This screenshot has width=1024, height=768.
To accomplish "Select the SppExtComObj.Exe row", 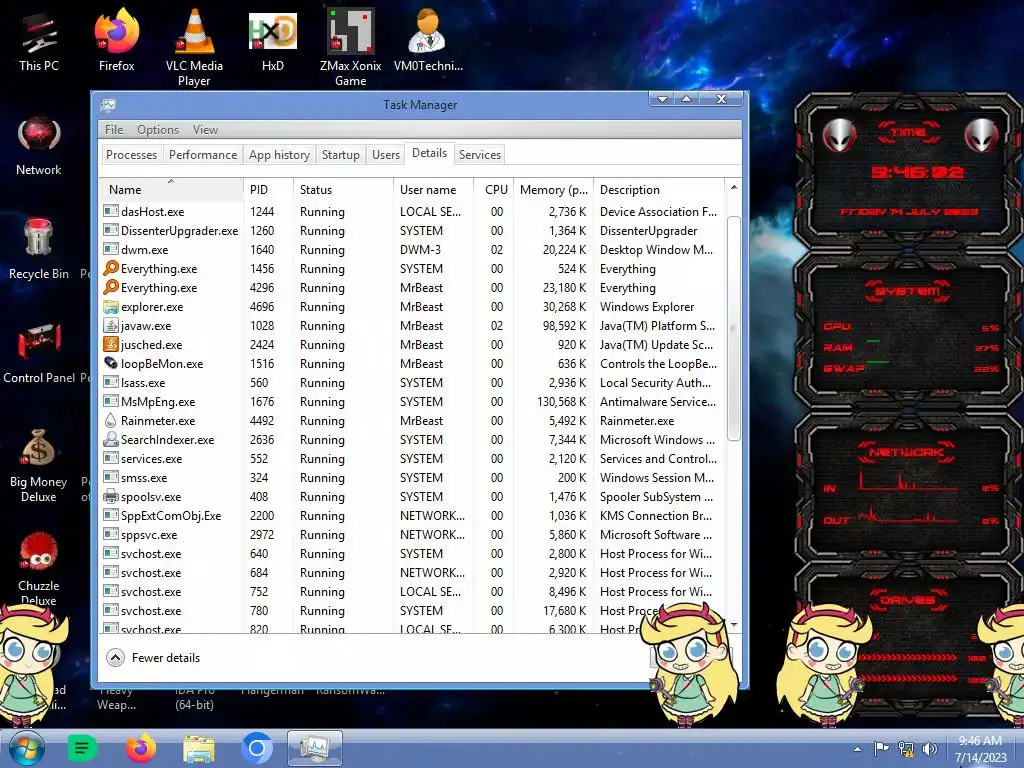I will [x=412, y=515].
